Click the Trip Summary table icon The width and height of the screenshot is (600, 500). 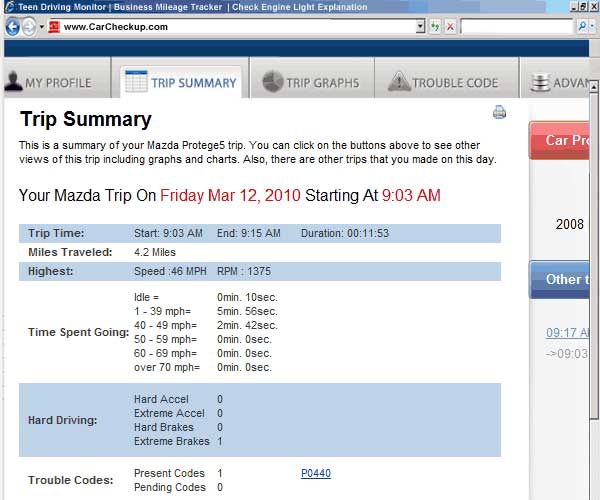click(136, 81)
